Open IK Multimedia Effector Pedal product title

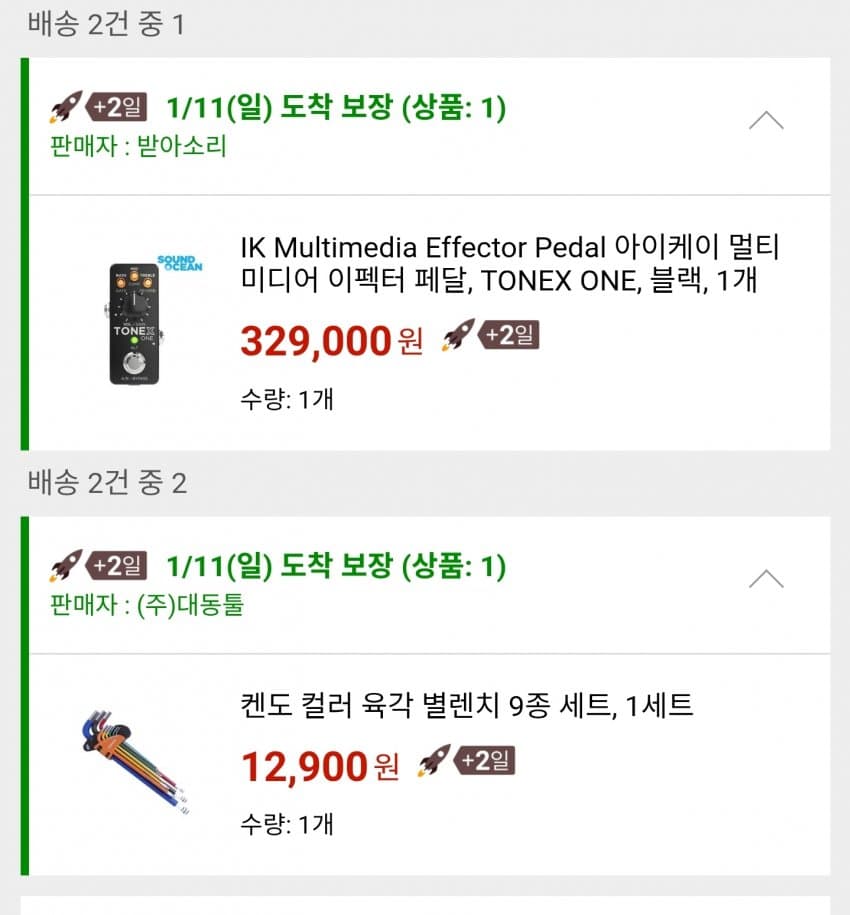tap(510, 264)
